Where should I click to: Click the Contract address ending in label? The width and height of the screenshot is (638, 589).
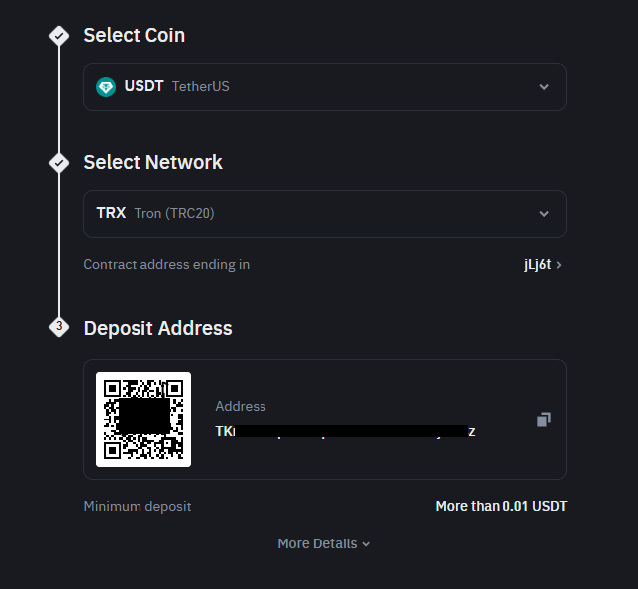click(x=167, y=265)
